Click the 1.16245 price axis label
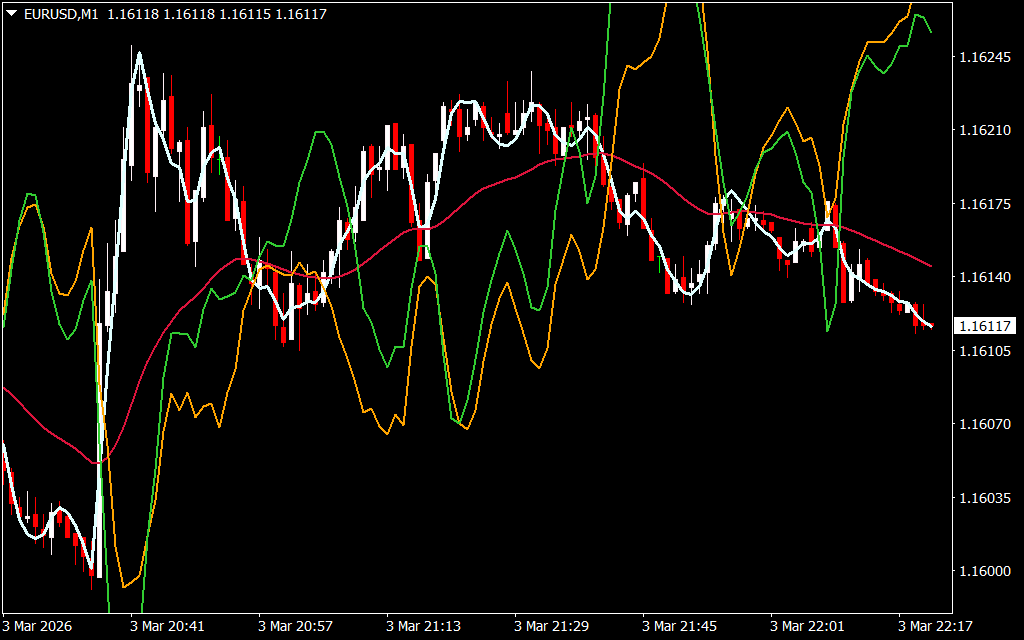The height and width of the screenshot is (640, 1024). 985,57
